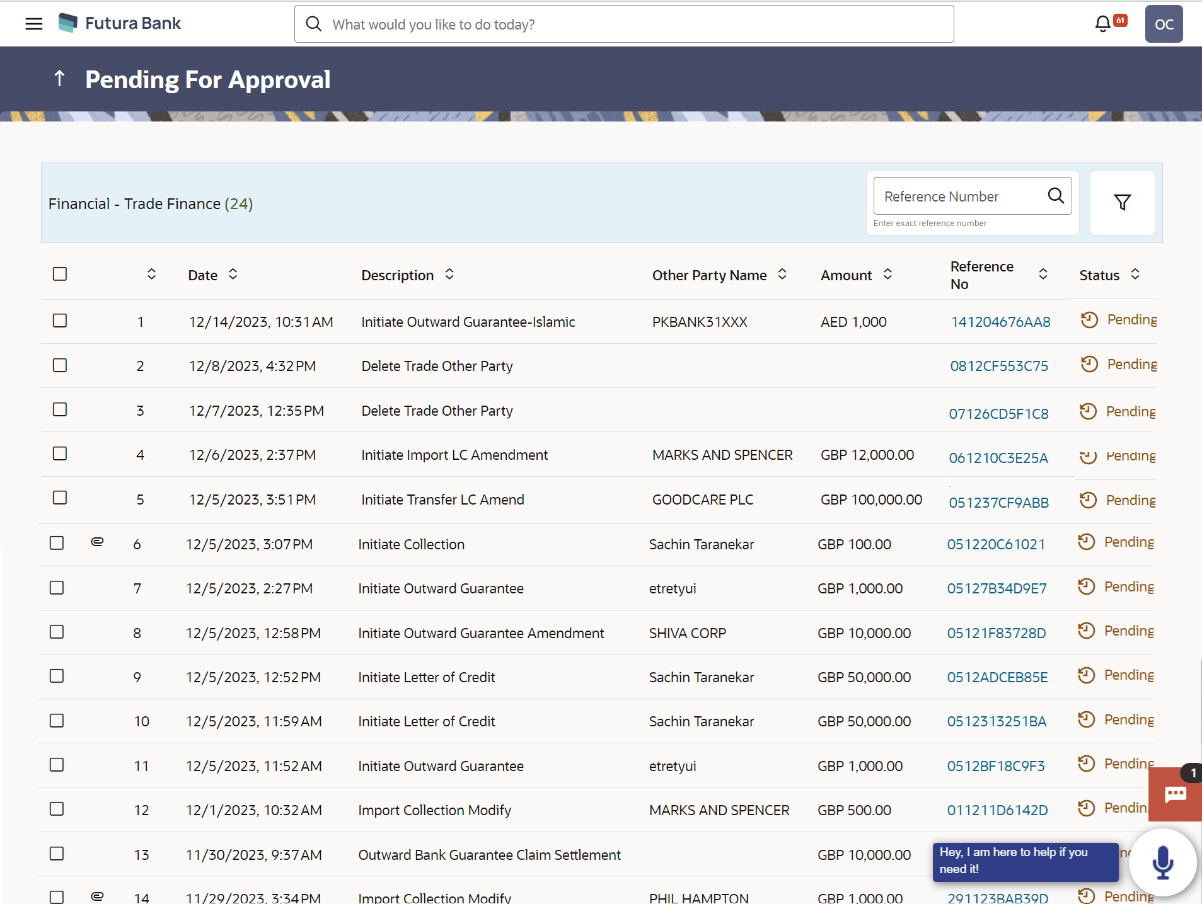The height and width of the screenshot is (904, 1202).
Task: Click the Futura Bank logo
Action: tap(120, 23)
